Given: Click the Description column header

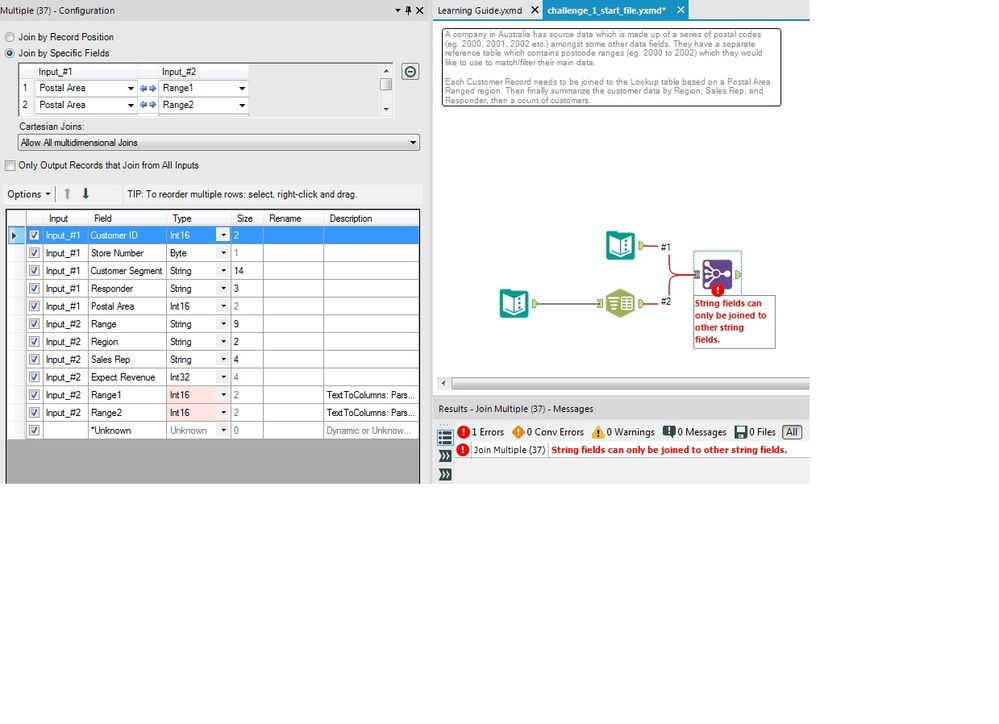Looking at the screenshot, I should click(x=371, y=218).
